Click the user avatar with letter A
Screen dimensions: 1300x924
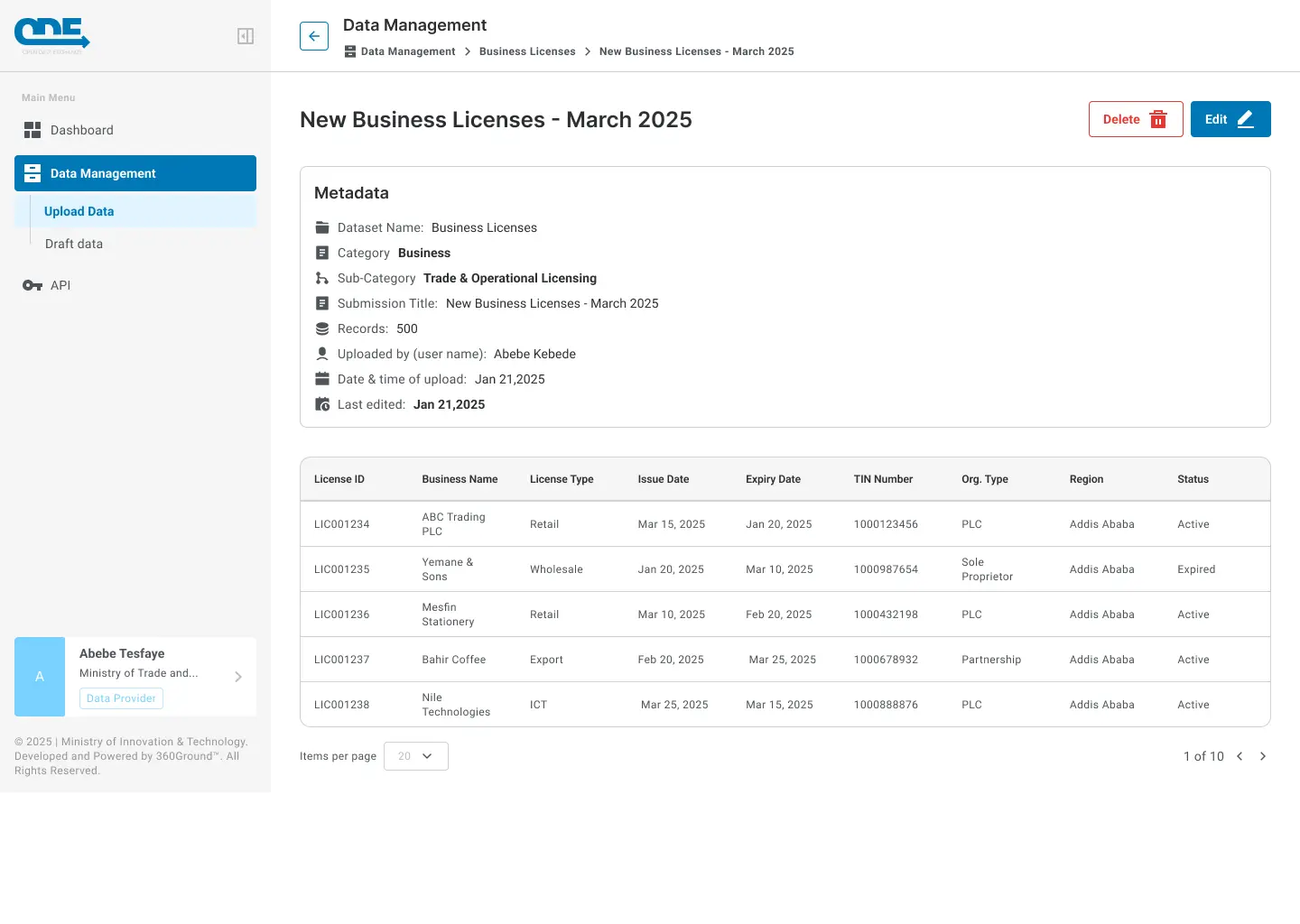[40, 677]
